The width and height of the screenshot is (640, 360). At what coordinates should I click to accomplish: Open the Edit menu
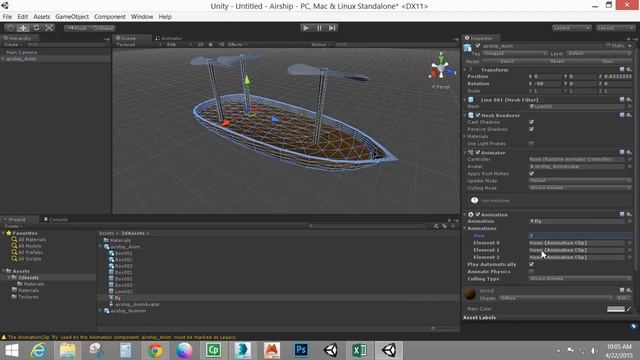click(23, 17)
